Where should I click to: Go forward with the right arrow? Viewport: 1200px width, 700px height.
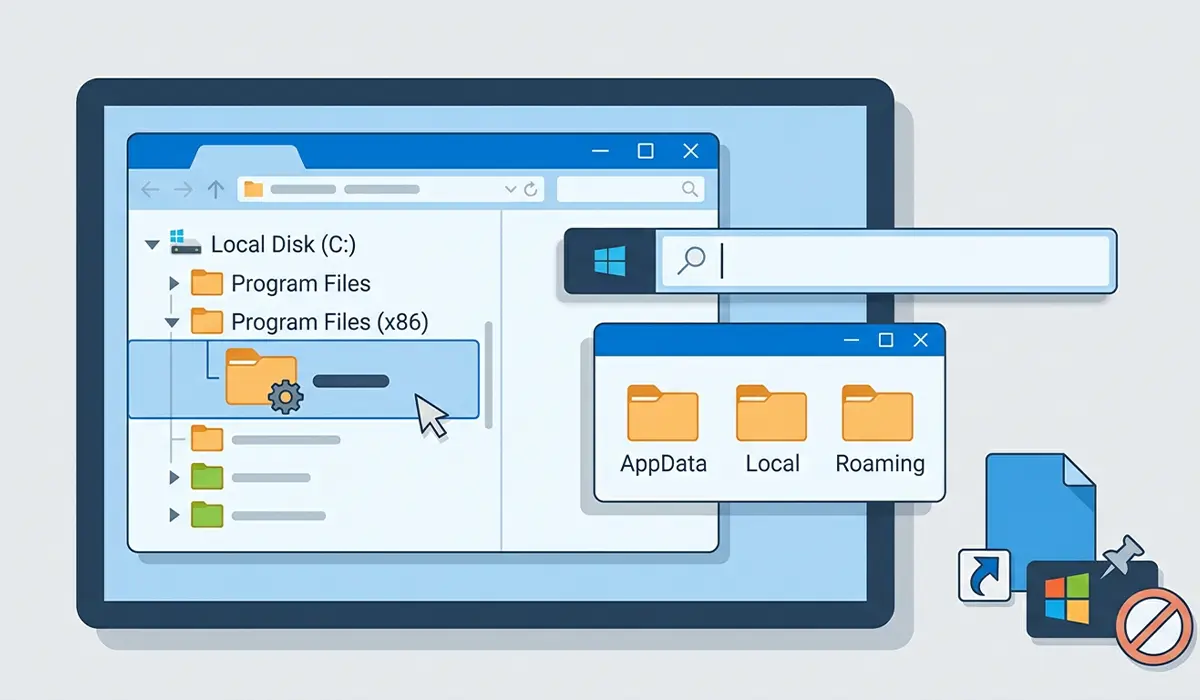pyautogui.click(x=182, y=189)
